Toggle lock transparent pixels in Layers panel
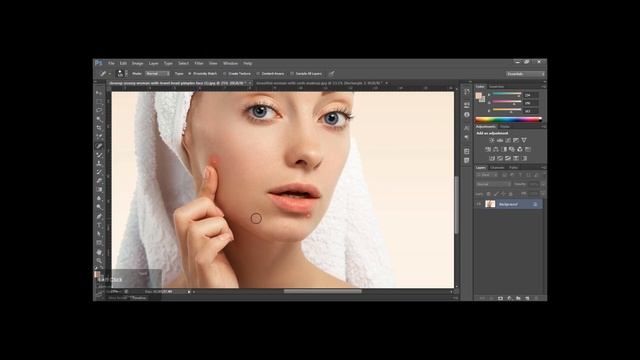 tap(488, 194)
